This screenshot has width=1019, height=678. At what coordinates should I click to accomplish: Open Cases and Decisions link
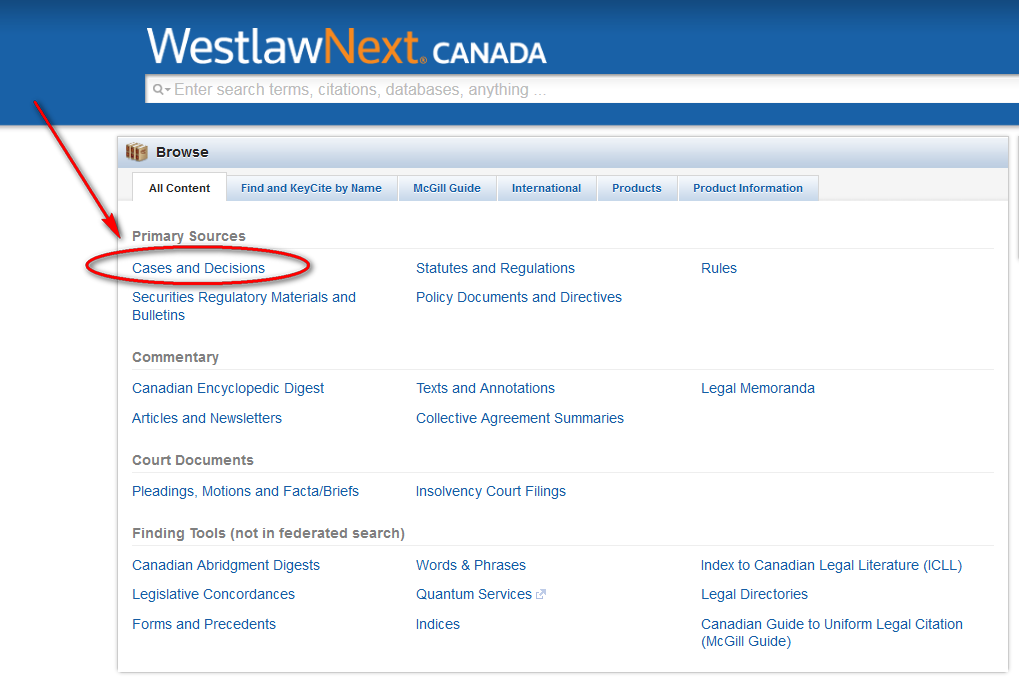pyautogui.click(x=198, y=268)
